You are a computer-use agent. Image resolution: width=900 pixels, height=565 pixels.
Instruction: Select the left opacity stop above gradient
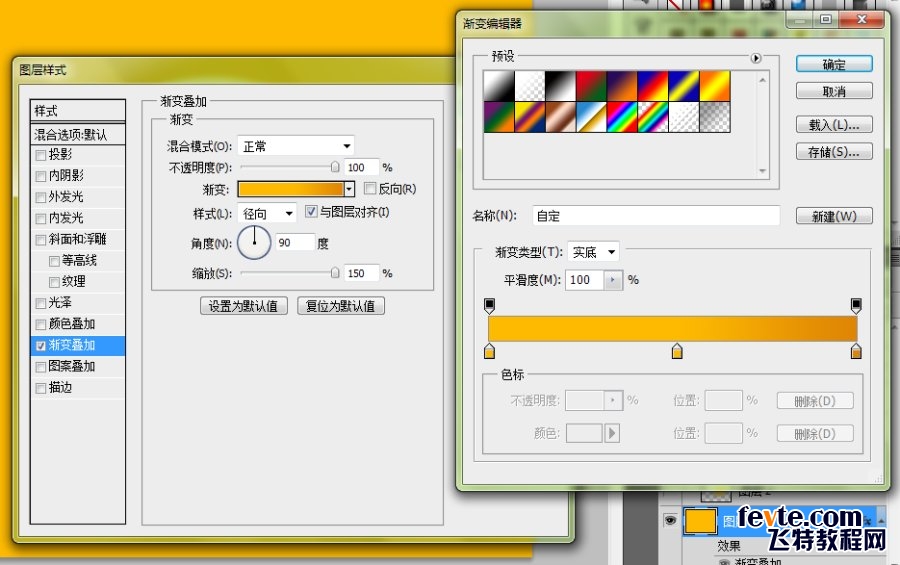(x=490, y=305)
